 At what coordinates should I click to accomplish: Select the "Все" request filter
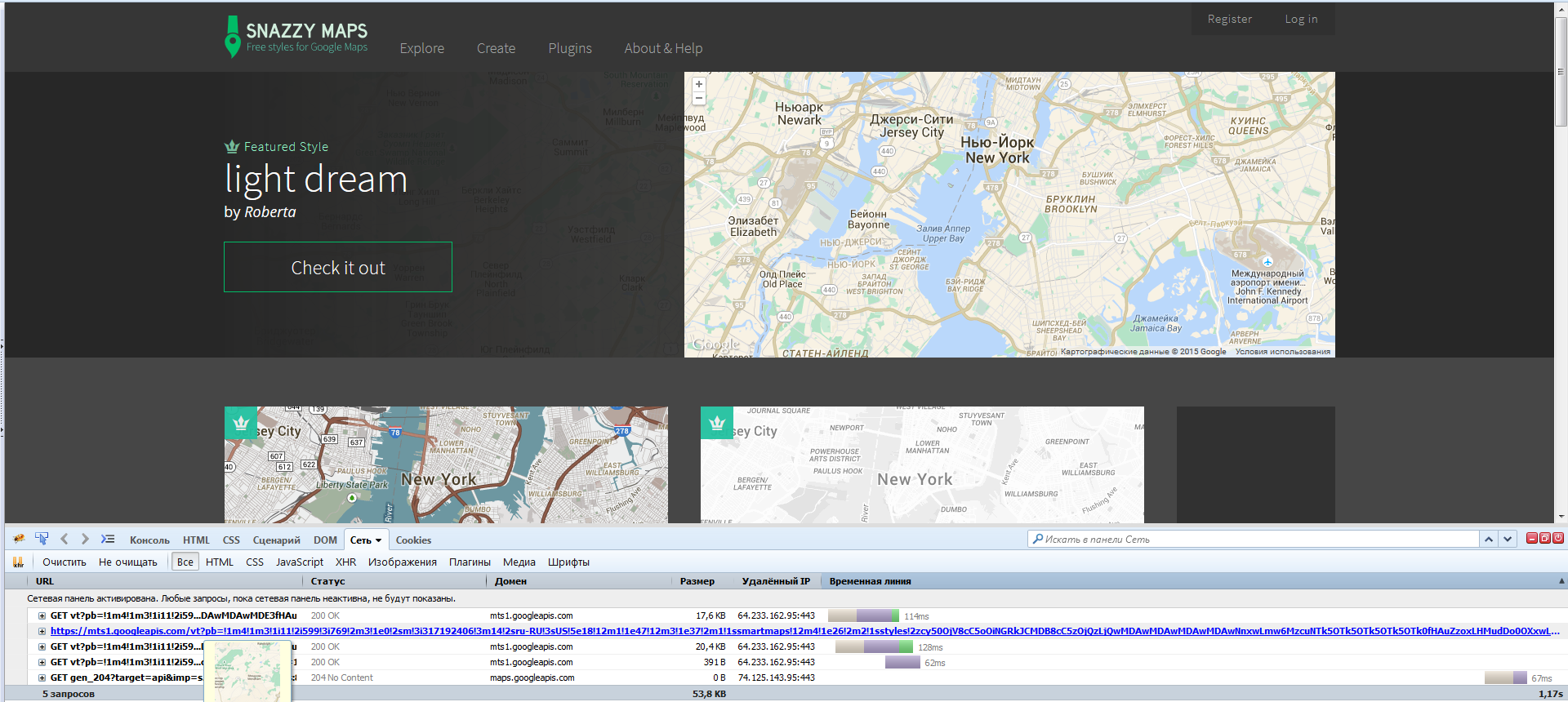coord(185,562)
